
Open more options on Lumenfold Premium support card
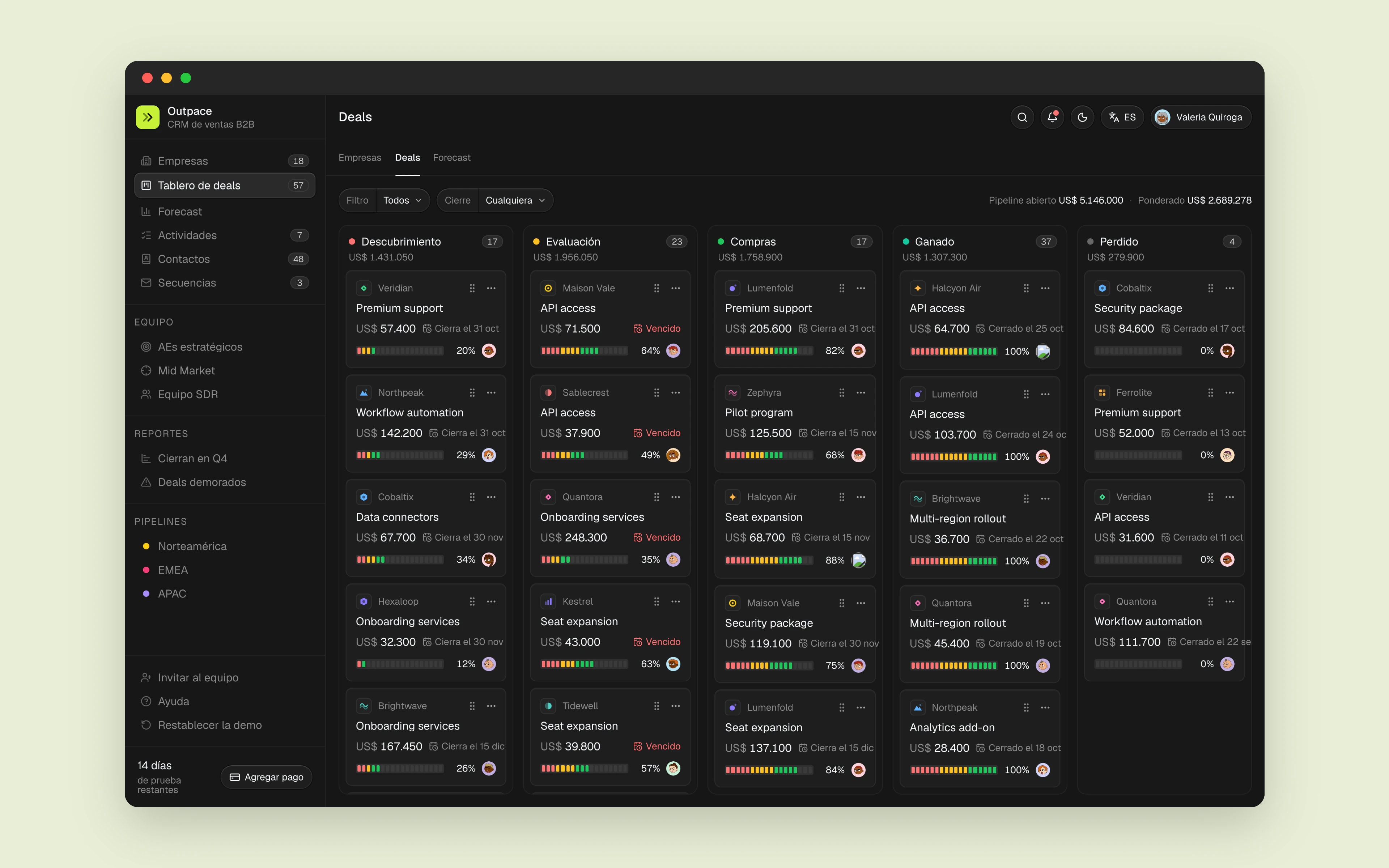click(x=861, y=288)
